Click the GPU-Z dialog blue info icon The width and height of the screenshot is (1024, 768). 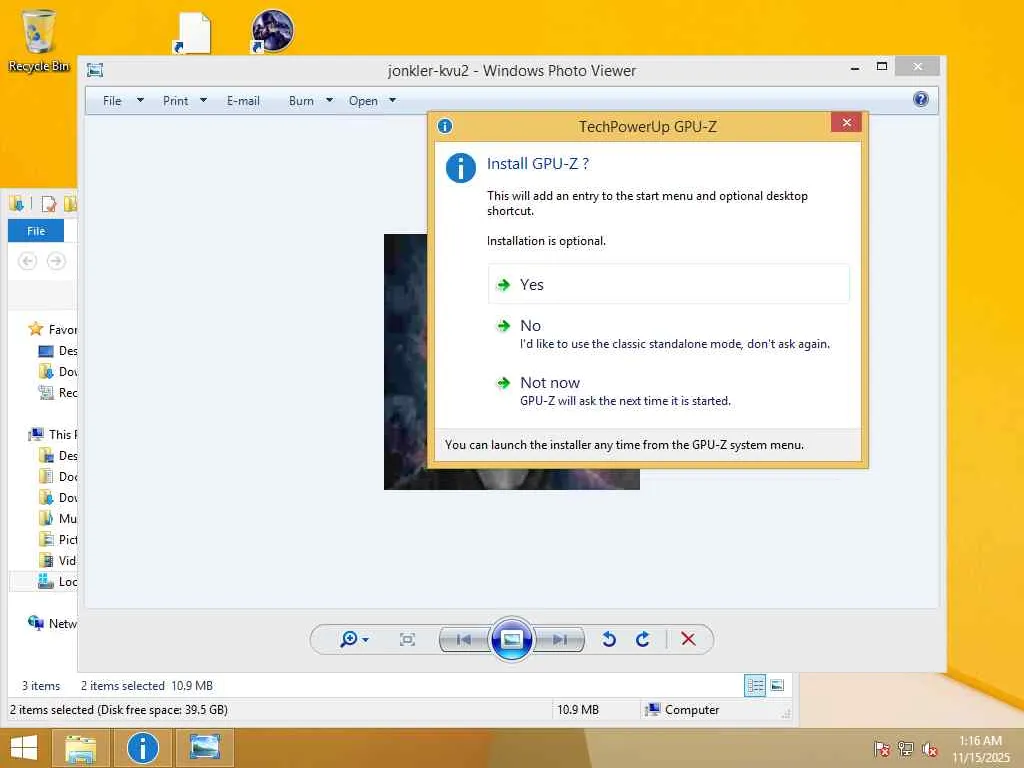(x=460, y=168)
